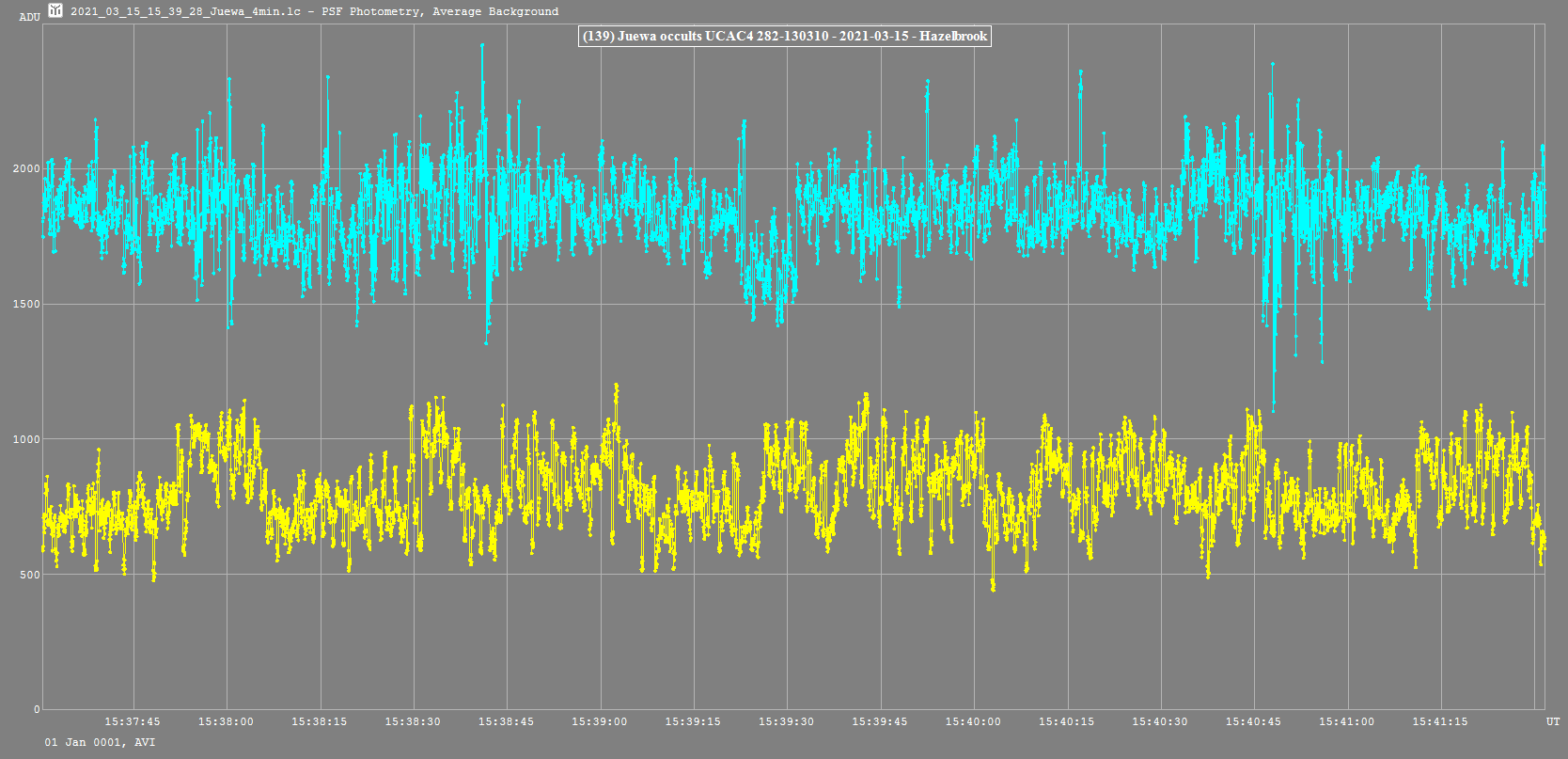Screen dimensions: 1568x759
Task: Click the cyan curve's tallest peak after 15:40:45
Action: click(x=1273, y=64)
